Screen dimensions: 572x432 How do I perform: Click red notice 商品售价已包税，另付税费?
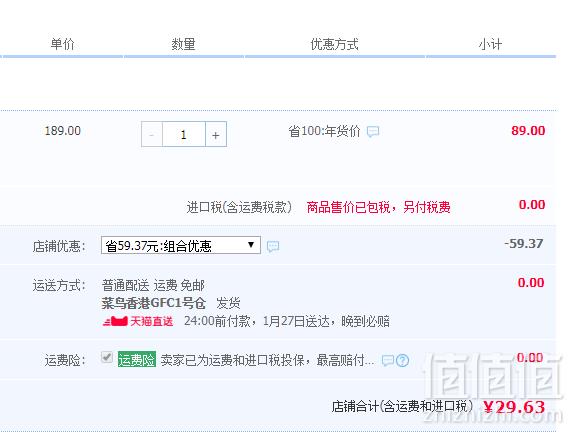pos(378,207)
